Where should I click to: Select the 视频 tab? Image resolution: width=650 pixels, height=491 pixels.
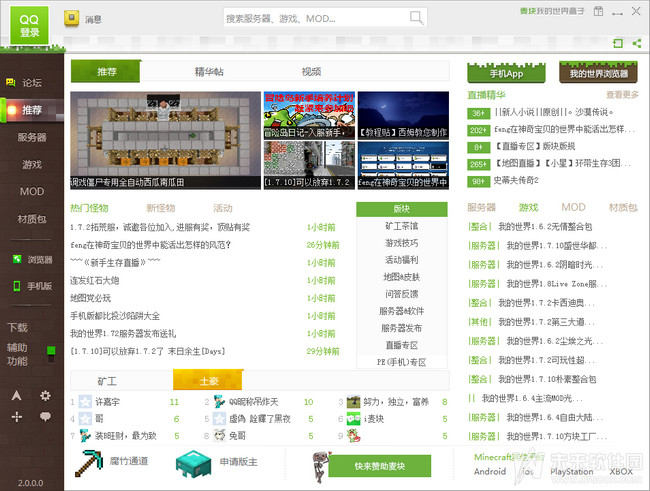click(x=311, y=72)
